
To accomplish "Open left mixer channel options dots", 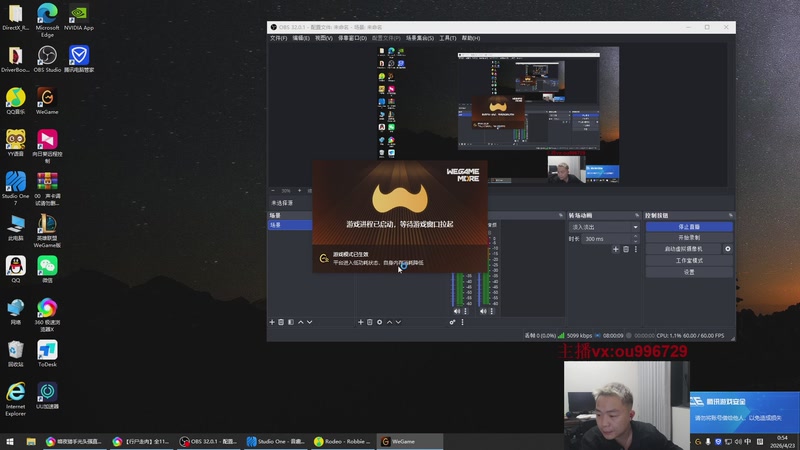I will tap(465, 311).
